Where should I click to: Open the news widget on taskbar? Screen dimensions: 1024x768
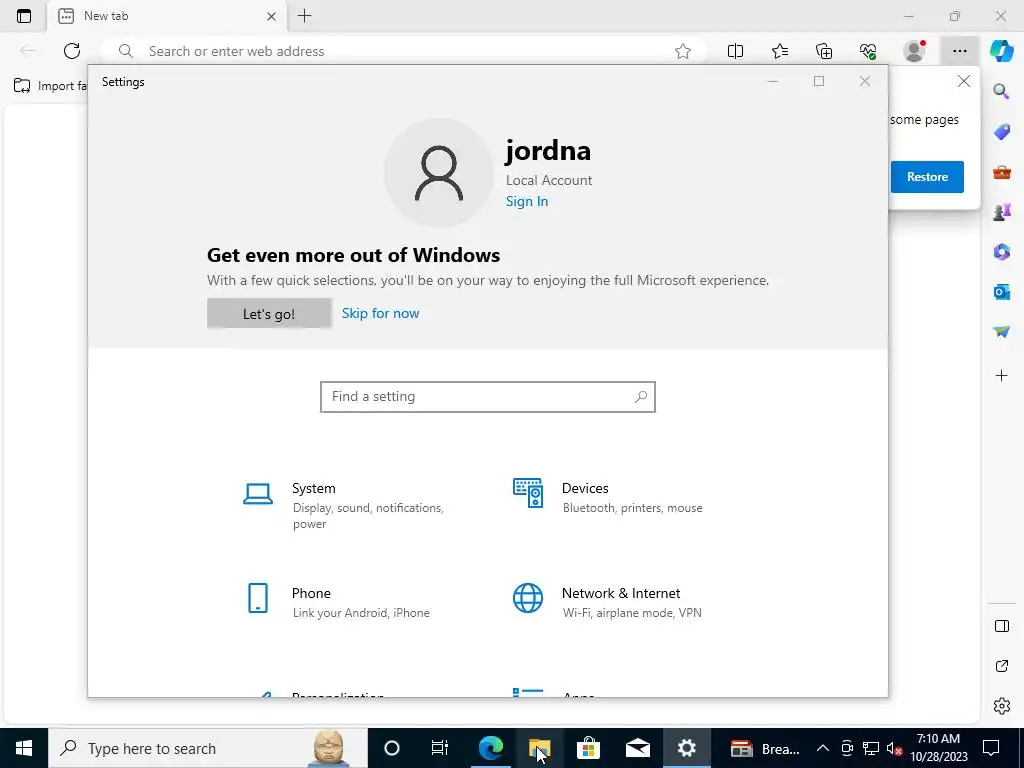pos(764,748)
